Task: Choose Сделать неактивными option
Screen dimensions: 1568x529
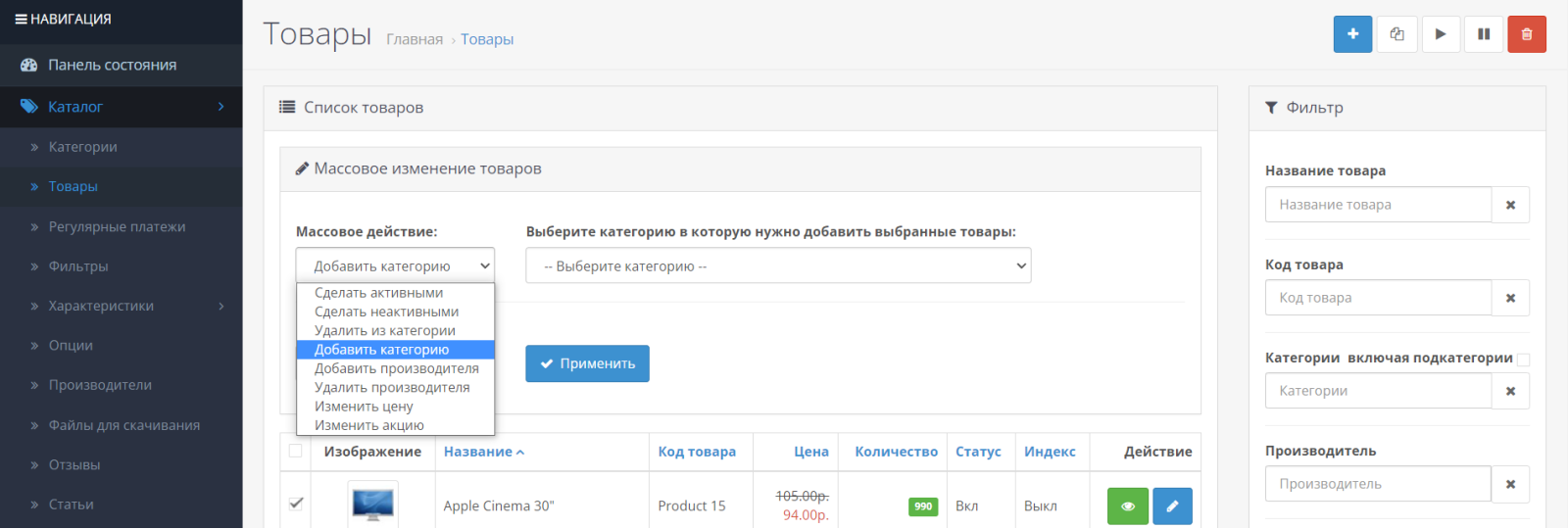Action: click(x=395, y=312)
